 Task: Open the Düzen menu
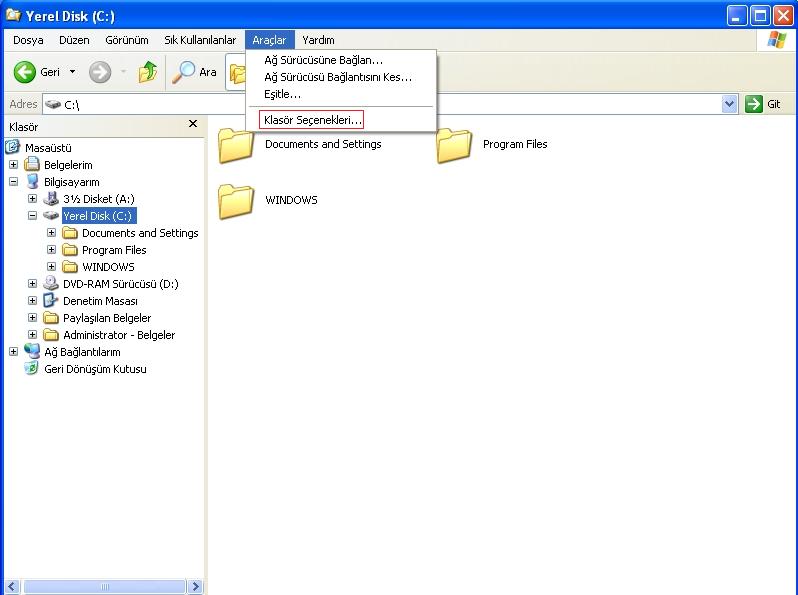pos(74,40)
